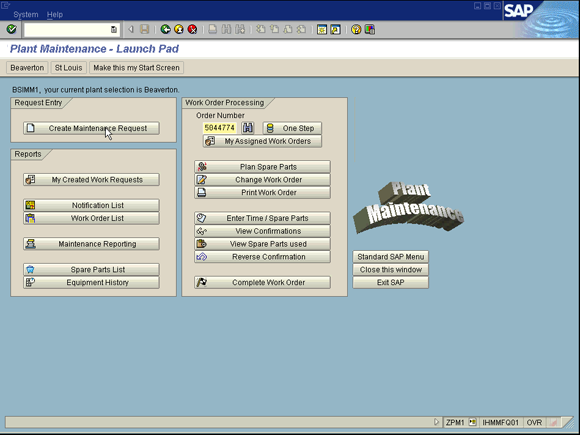
Task: Click the Find Next binoculars icon
Action: click(240, 29)
